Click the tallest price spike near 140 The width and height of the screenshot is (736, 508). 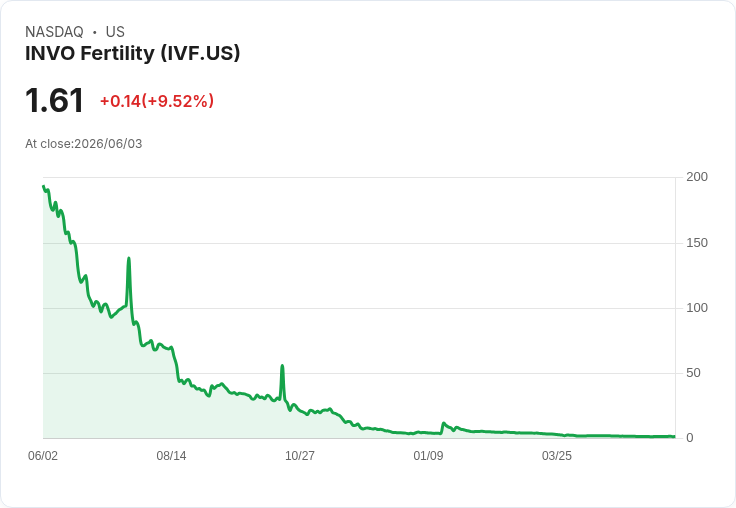[129, 259]
